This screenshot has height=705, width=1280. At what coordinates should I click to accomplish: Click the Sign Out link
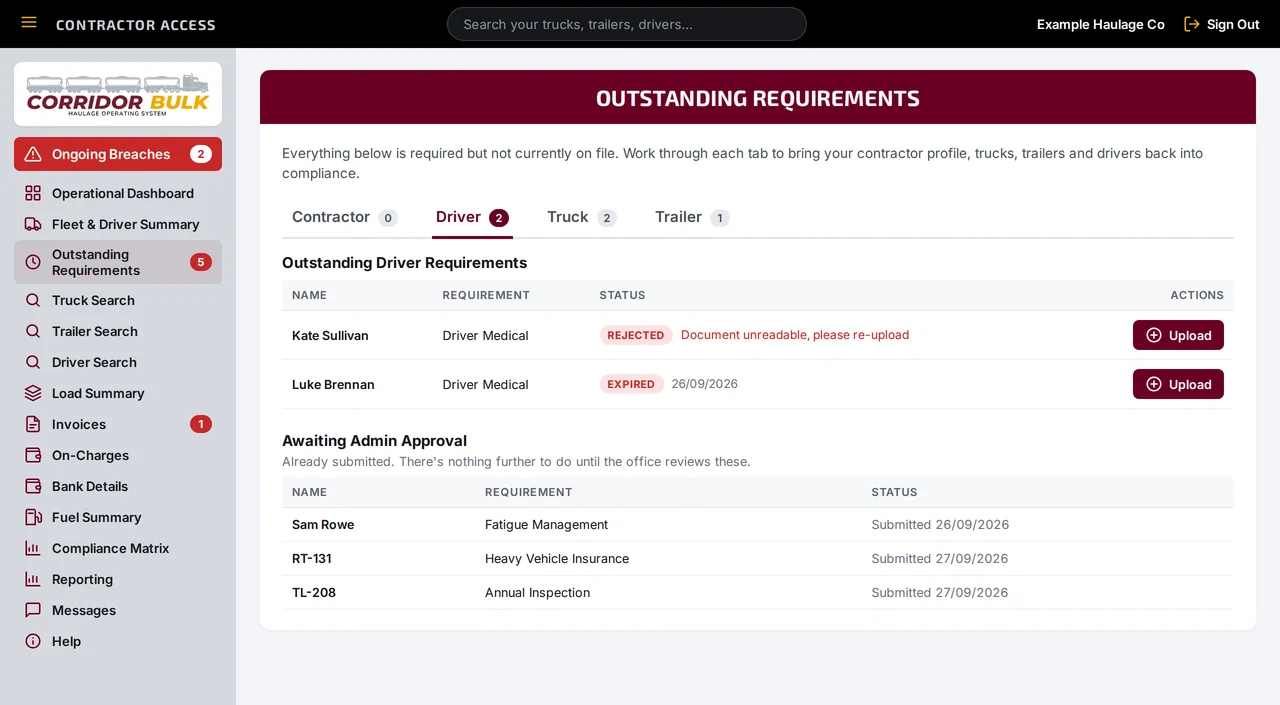(1221, 24)
